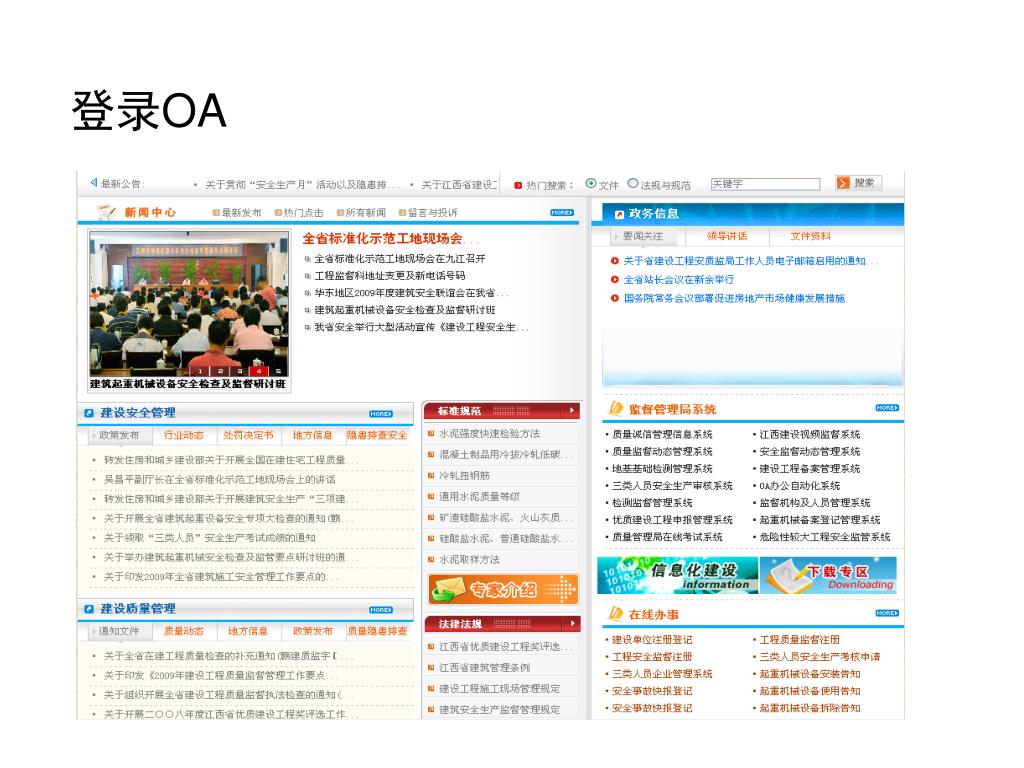The image size is (1024, 768).
Task: Select slide number 5 on news photo
Action: 278,371
